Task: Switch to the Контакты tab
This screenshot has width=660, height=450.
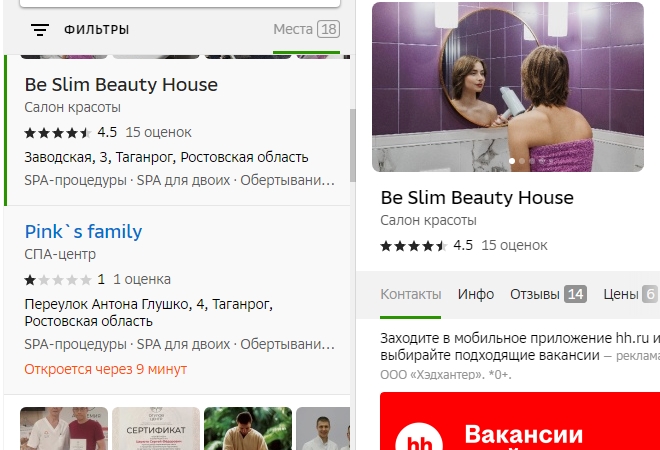Action: click(x=410, y=294)
